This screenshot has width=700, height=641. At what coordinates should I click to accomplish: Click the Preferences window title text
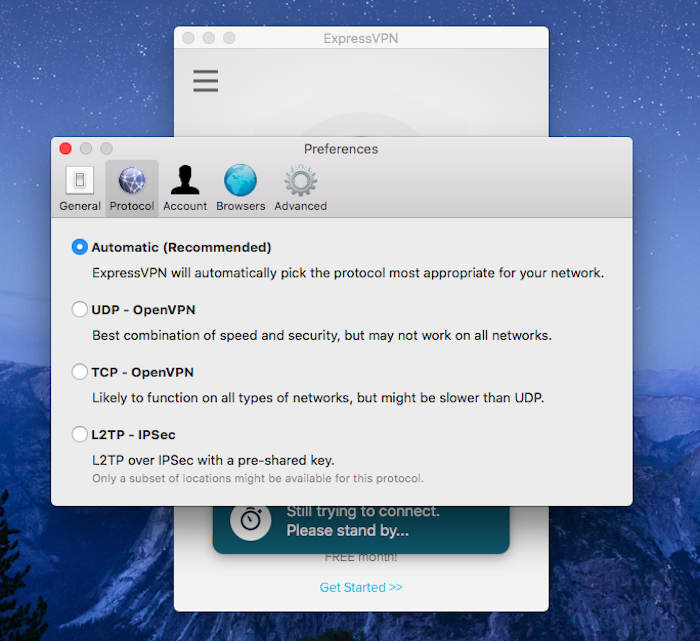click(341, 149)
